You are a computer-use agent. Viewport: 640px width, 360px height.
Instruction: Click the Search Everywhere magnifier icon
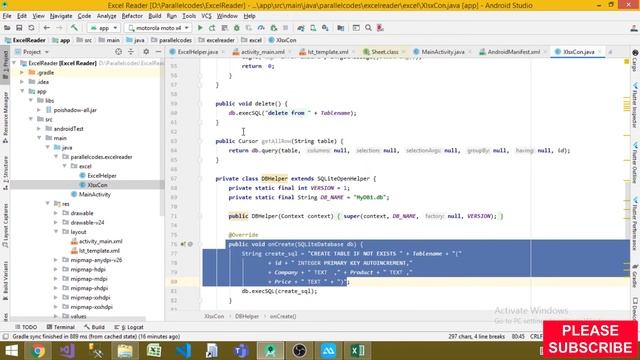point(368,28)
